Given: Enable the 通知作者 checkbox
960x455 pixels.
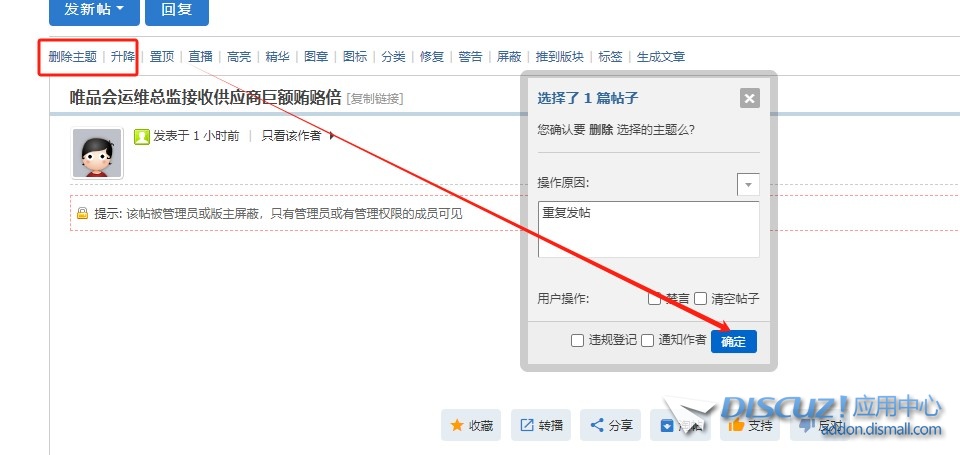Looking at the screenshot, I should pyautogui.click(x=647, y=340).
